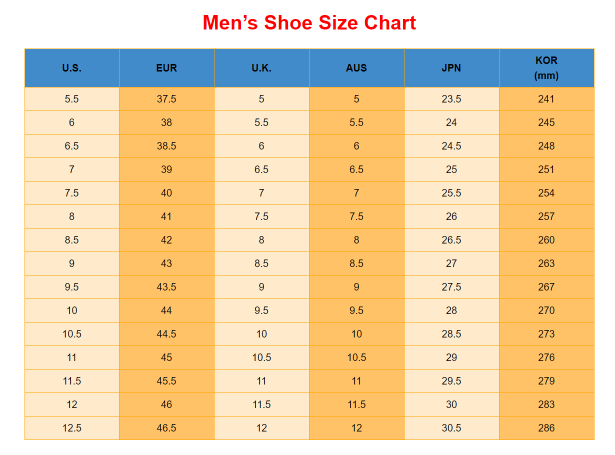Select the KOR 270 cell

[x=546, y=310]
